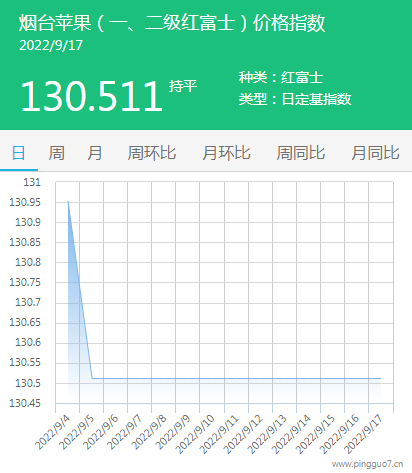Select the 月同比 tab
This screenshot has height=473, width=412.
[x=375, y=153]
